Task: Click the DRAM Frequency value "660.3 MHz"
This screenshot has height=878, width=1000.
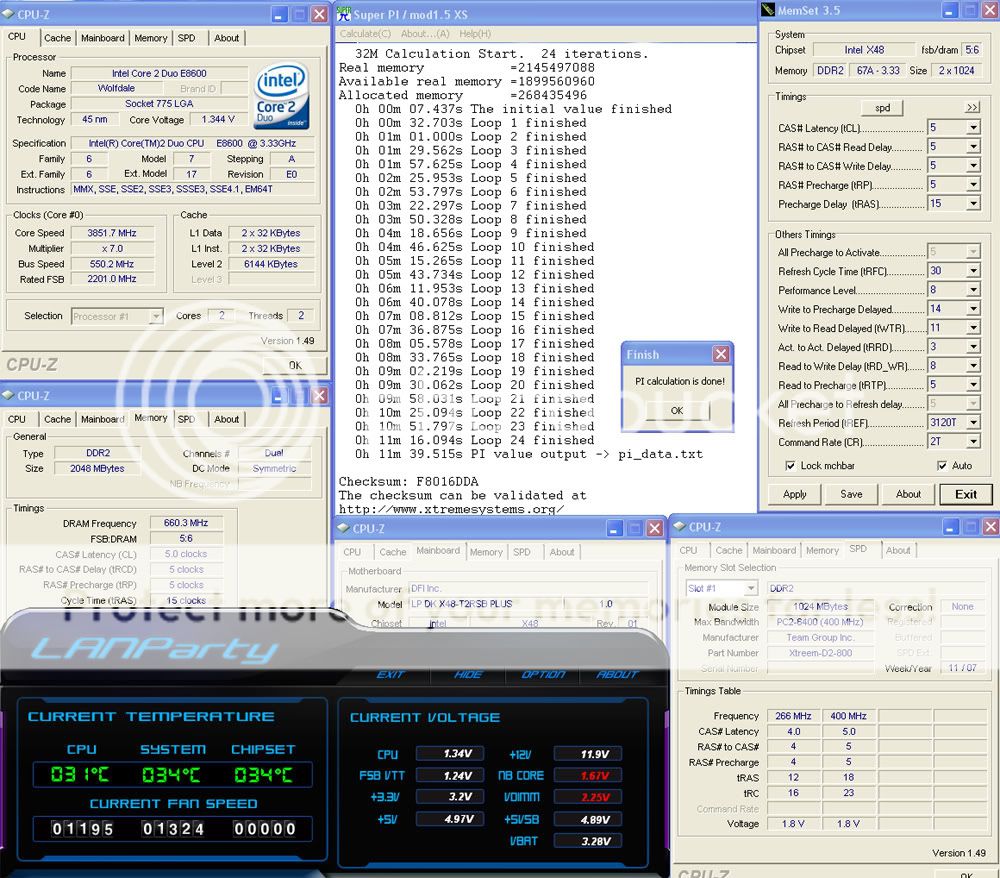Action: coord(186,523)
